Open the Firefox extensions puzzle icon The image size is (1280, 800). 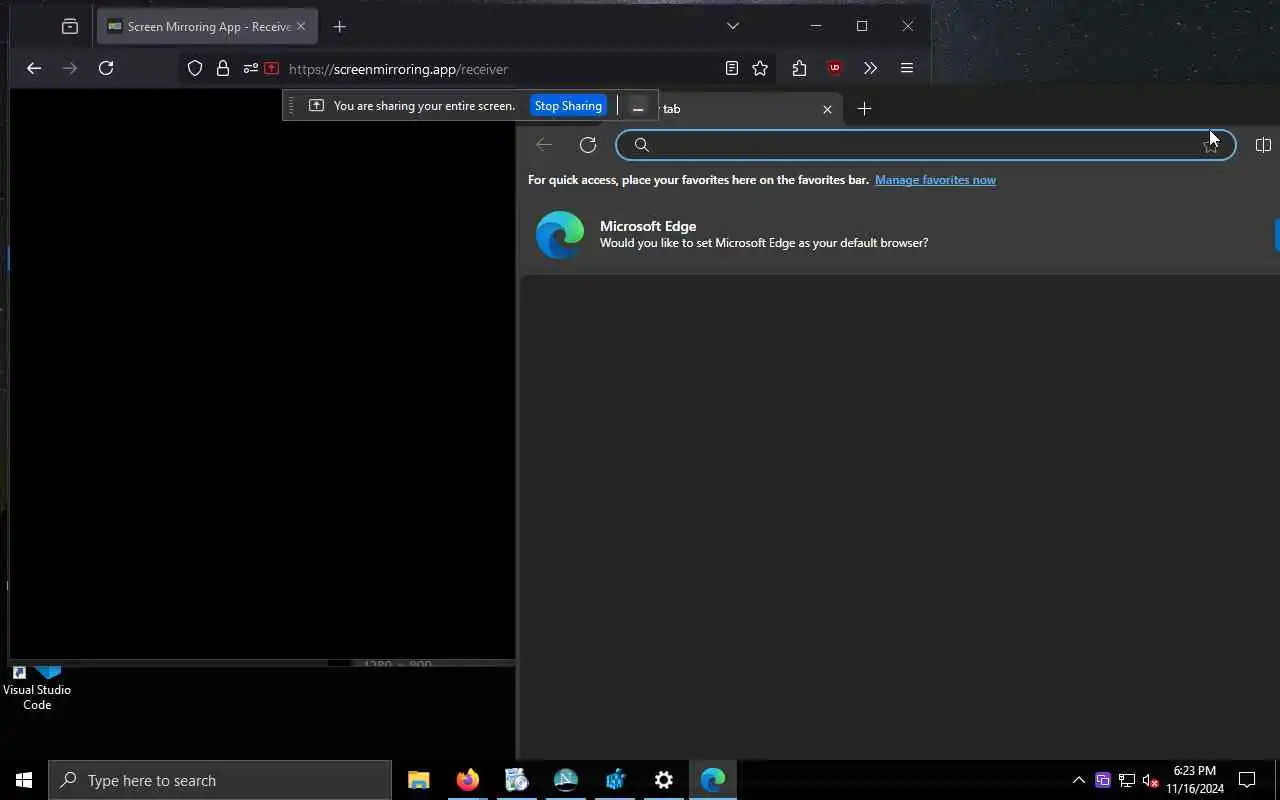[799, 68]
